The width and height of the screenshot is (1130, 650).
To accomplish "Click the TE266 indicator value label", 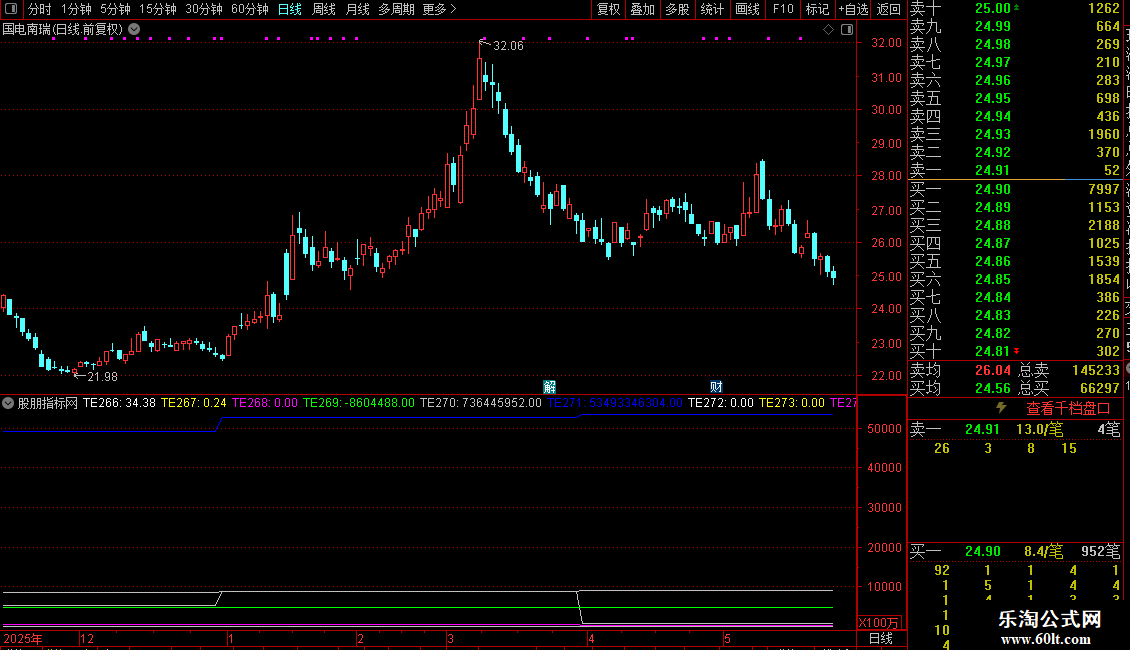I will pos(119,403).
